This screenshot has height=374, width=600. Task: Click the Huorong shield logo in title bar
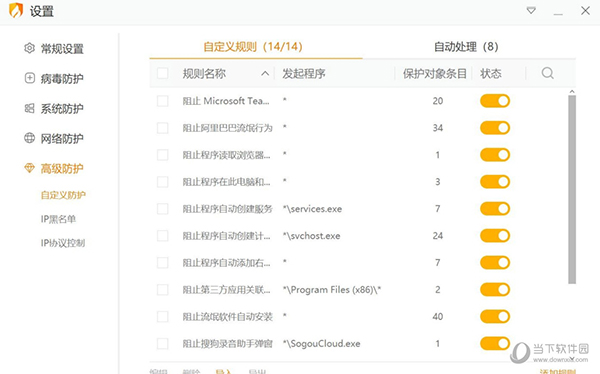[x=16, y=11]
